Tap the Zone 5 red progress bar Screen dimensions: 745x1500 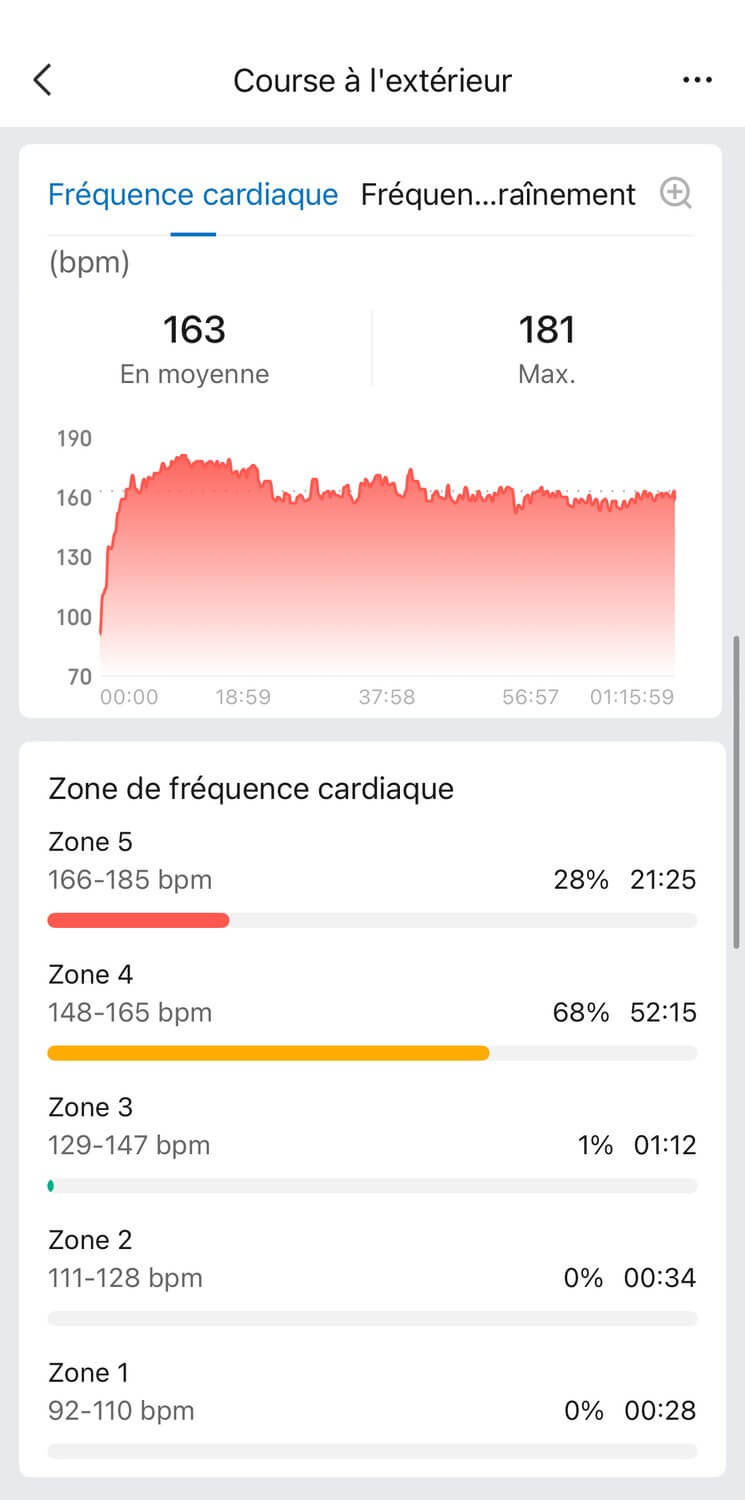point(139,920)
